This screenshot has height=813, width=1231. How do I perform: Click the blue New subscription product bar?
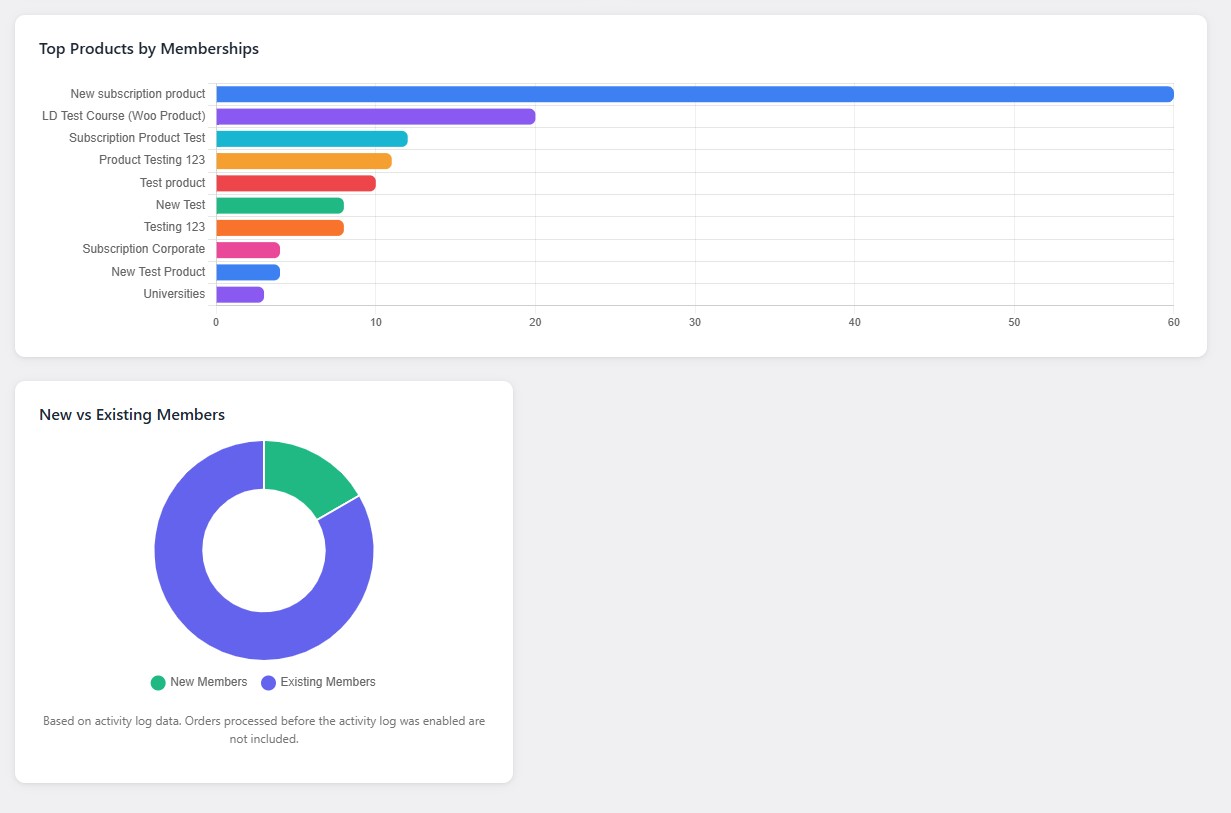point(694,94)
